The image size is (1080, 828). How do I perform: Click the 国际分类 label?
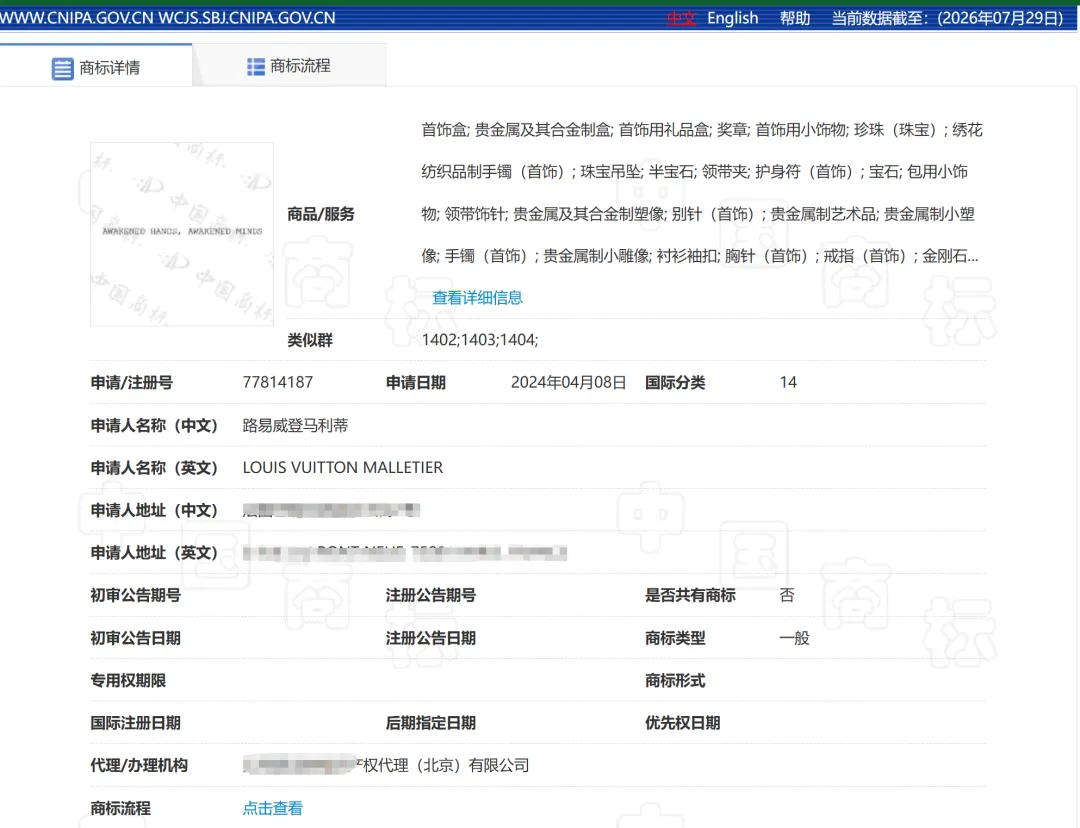click(x=675, y=382)
